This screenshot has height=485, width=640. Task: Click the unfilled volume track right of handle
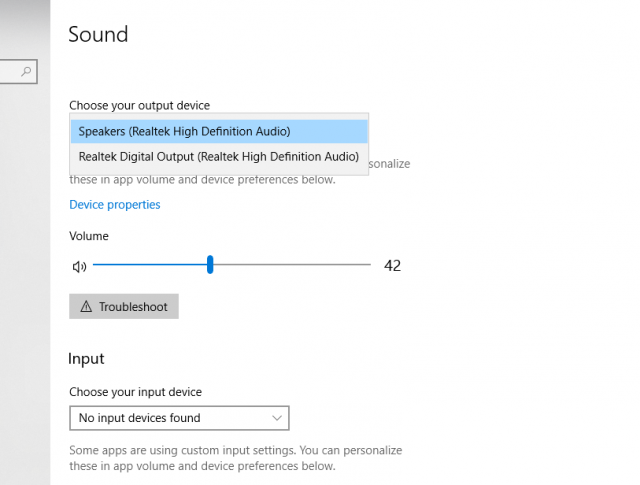point(290,265)
